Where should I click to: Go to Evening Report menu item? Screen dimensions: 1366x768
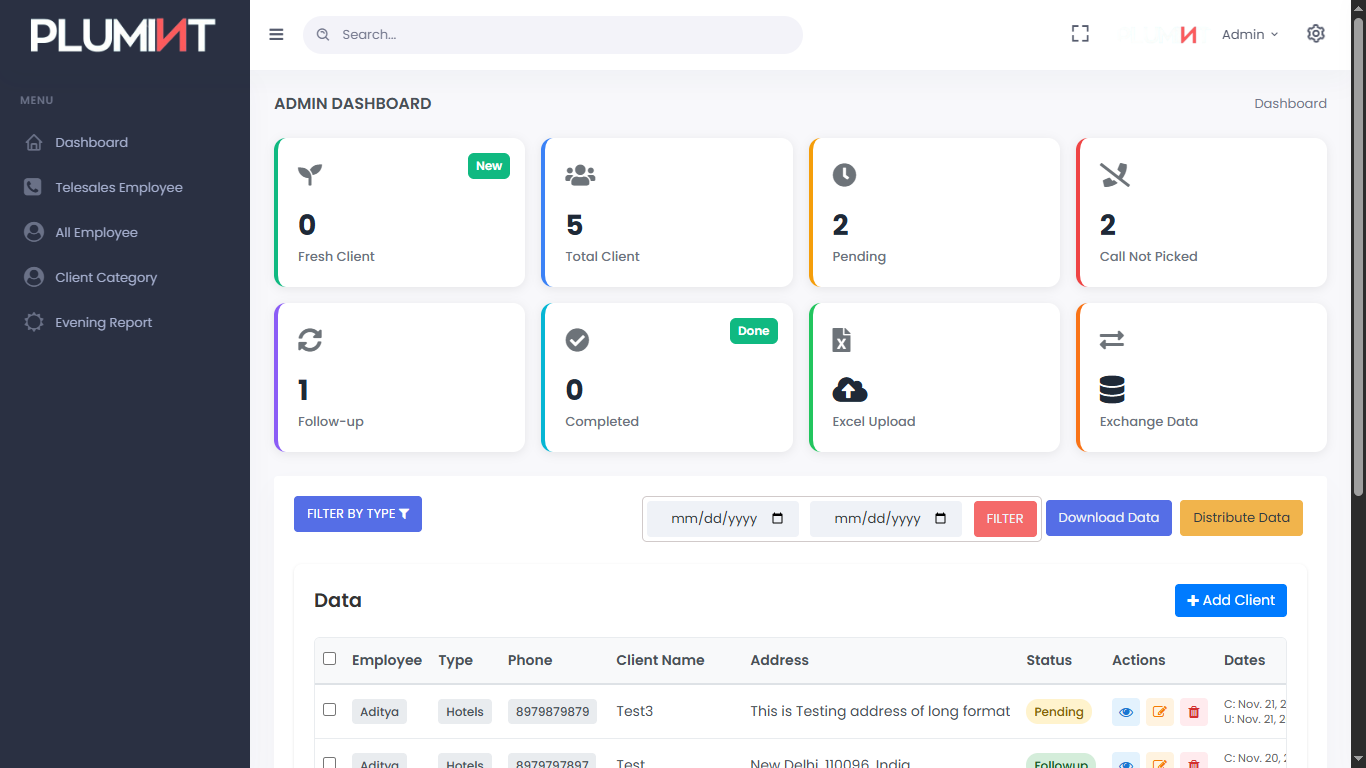click(103, 322)
